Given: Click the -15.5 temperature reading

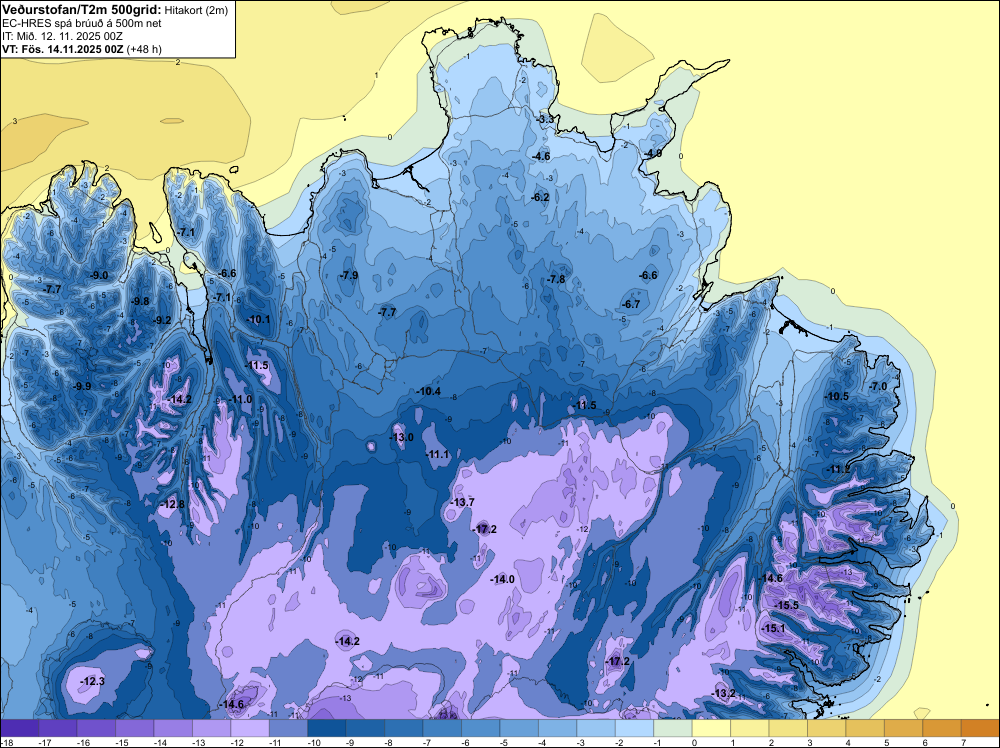Looking at the screenshot, I should click(x=787, y=605).
